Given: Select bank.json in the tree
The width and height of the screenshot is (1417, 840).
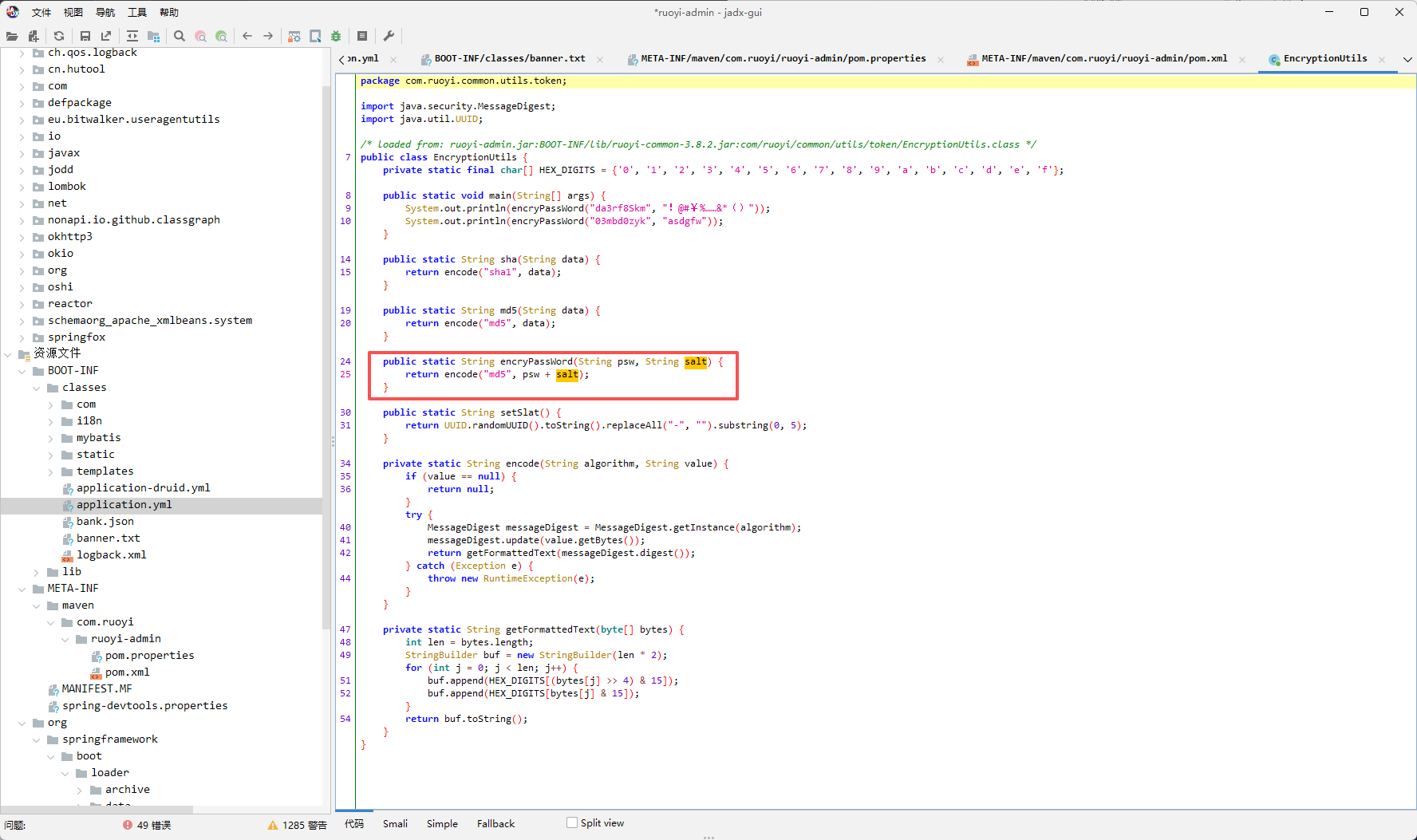Looking at the screenshot, I should (105, 522).
